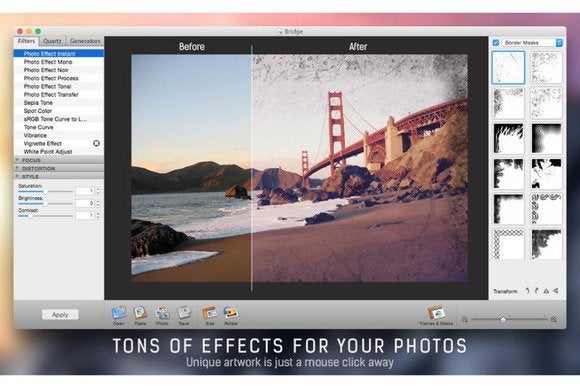
Task: Select the highlighted scratches border mask thumbnail
Action: [x=508, y=67]
